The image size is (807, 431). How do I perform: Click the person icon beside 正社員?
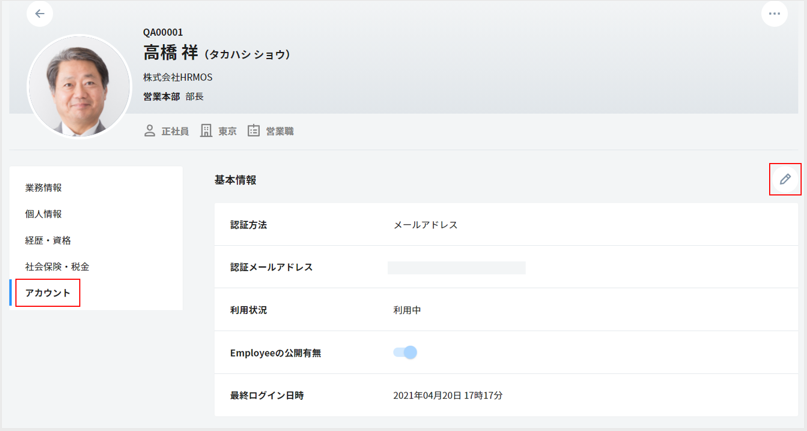pos(150,131)
